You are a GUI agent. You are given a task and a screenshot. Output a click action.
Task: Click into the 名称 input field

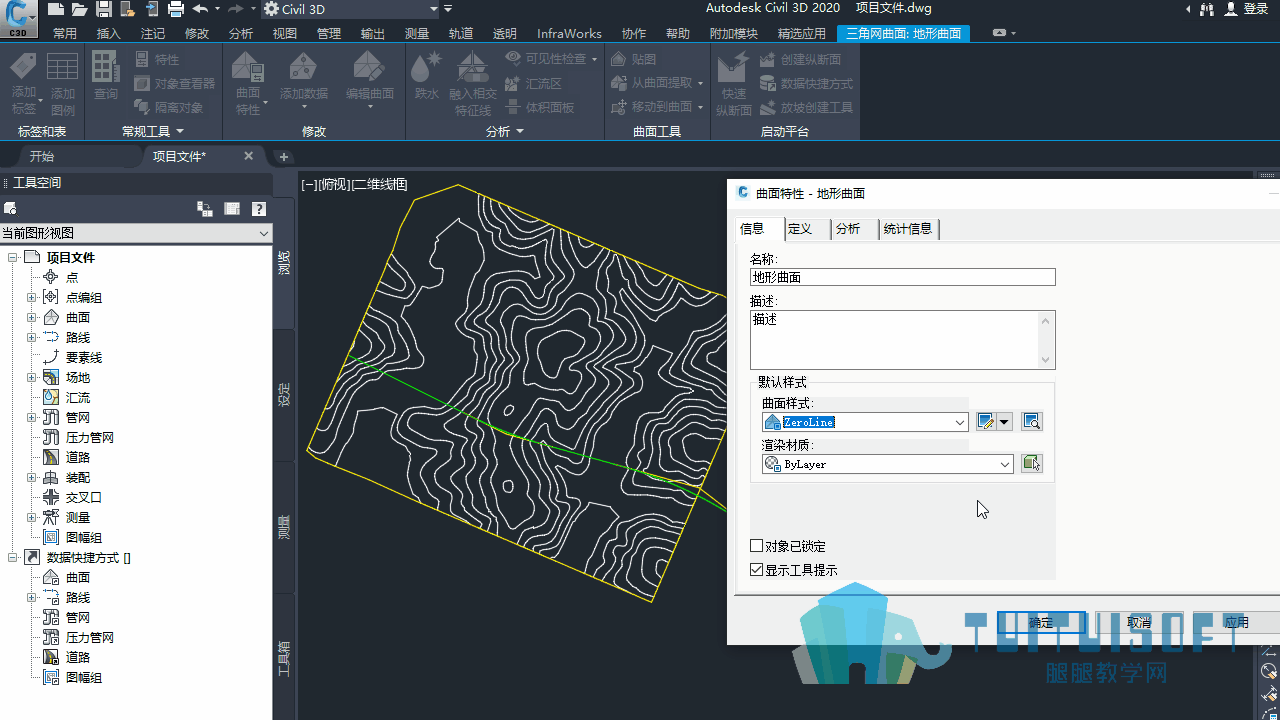click(x=903, y=277)
